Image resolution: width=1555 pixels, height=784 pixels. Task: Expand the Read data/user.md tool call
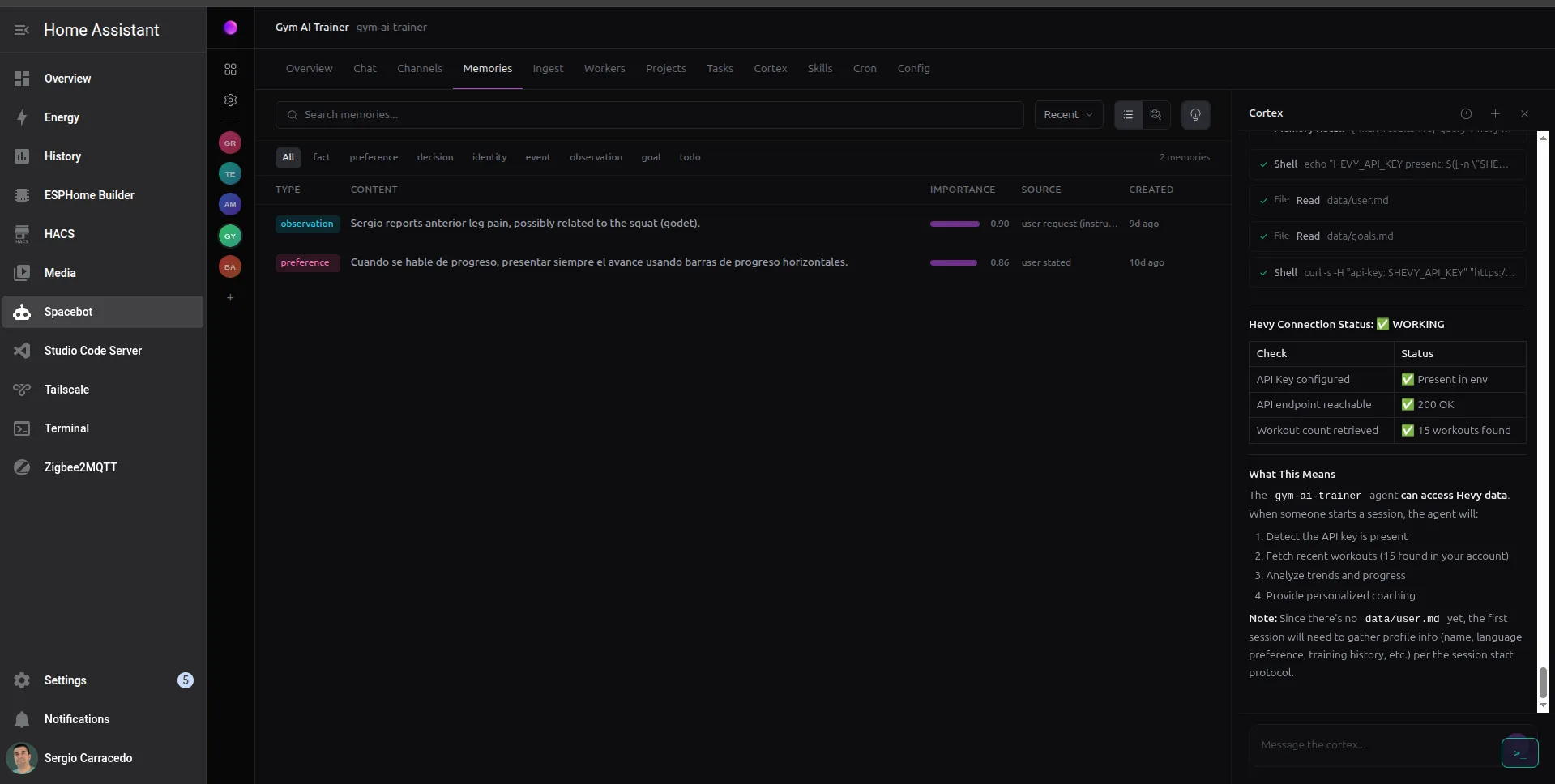(1386, 200)
